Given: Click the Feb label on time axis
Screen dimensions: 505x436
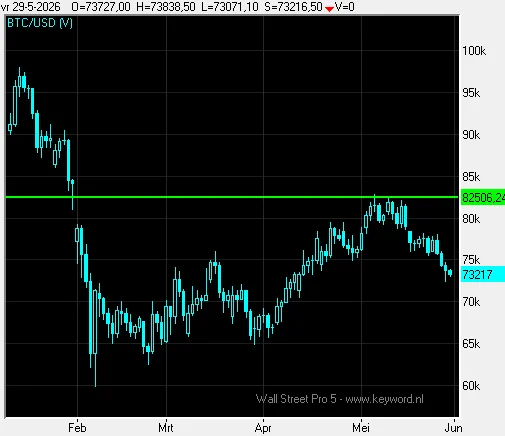Looking at the screenshot, I should 77,428.
